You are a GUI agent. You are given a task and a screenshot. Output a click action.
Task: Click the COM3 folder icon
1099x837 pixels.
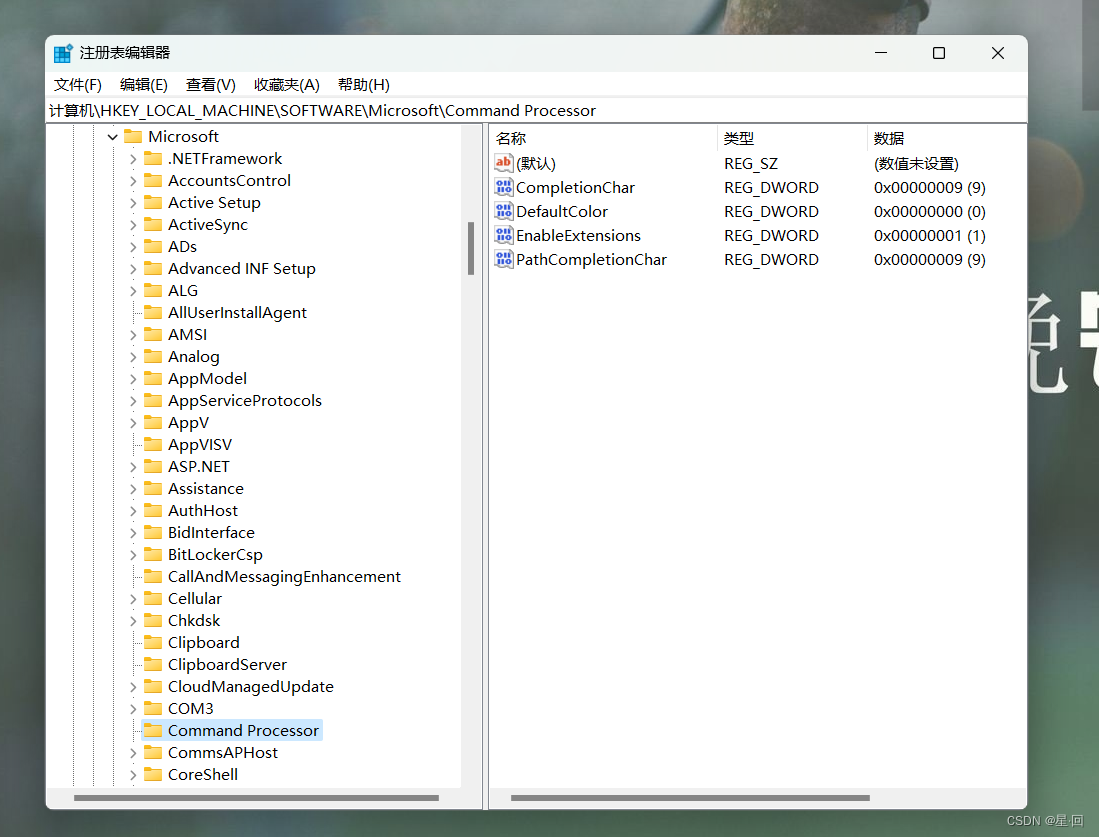[x=153, y=708]
